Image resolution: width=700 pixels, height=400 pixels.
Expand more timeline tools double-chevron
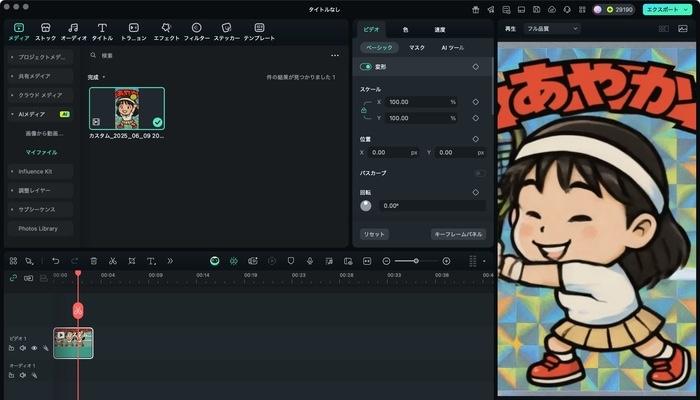[170, 261]
